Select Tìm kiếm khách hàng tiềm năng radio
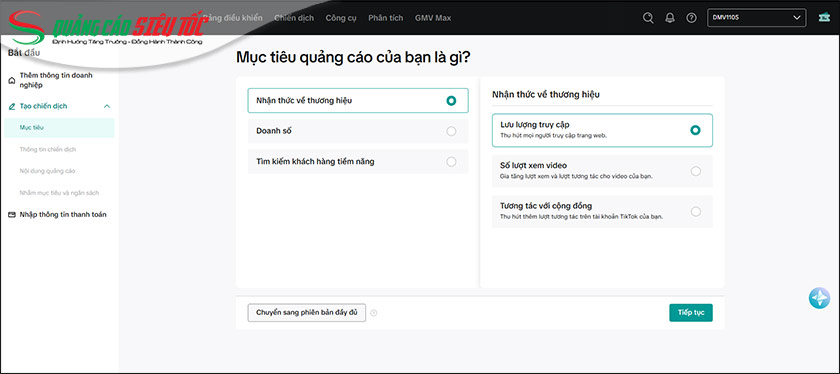This screenshot has width=840, height=374. 451,161
